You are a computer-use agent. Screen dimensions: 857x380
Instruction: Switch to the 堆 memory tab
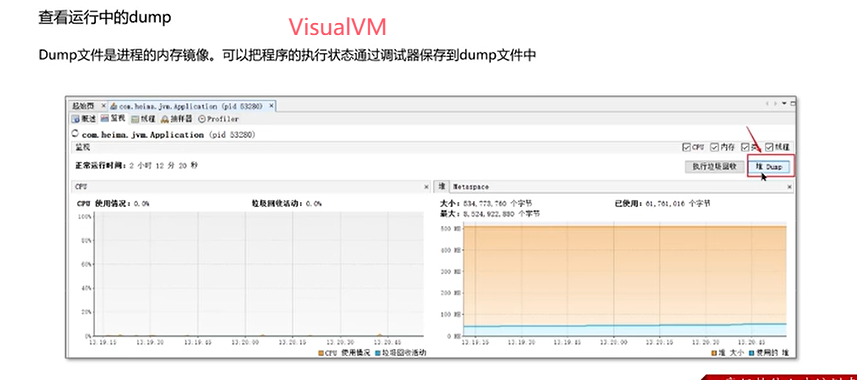click(441, 186)
